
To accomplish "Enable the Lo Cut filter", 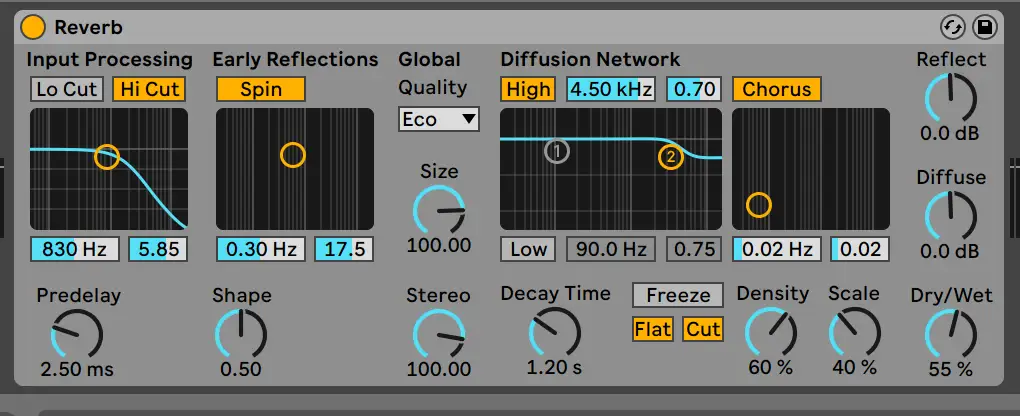I will point(67,89).
